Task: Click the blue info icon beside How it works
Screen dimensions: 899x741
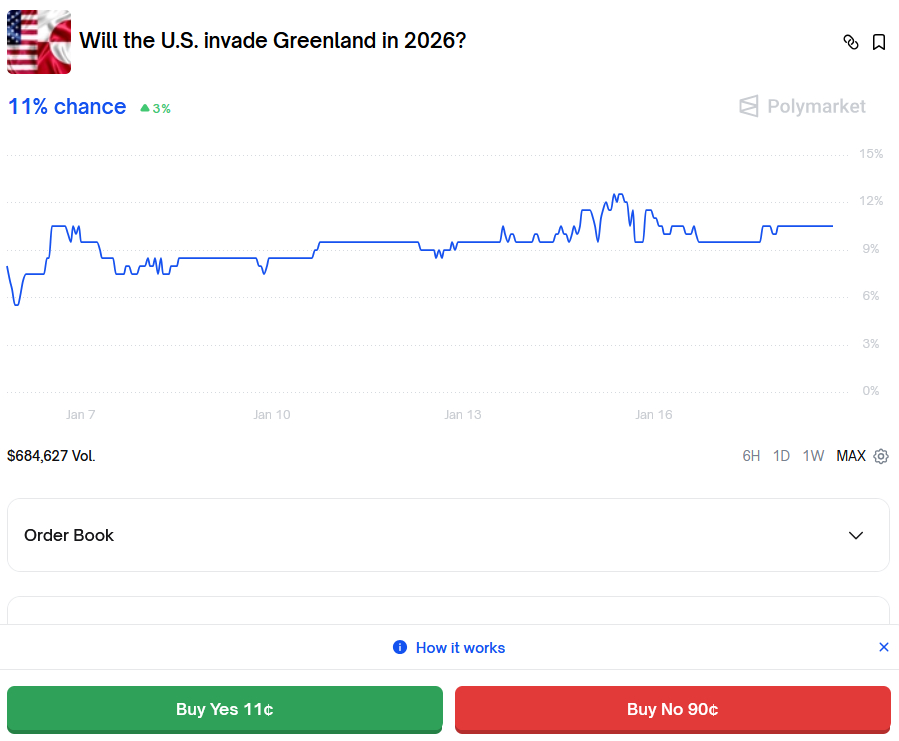Action: [x=400, y=647]
